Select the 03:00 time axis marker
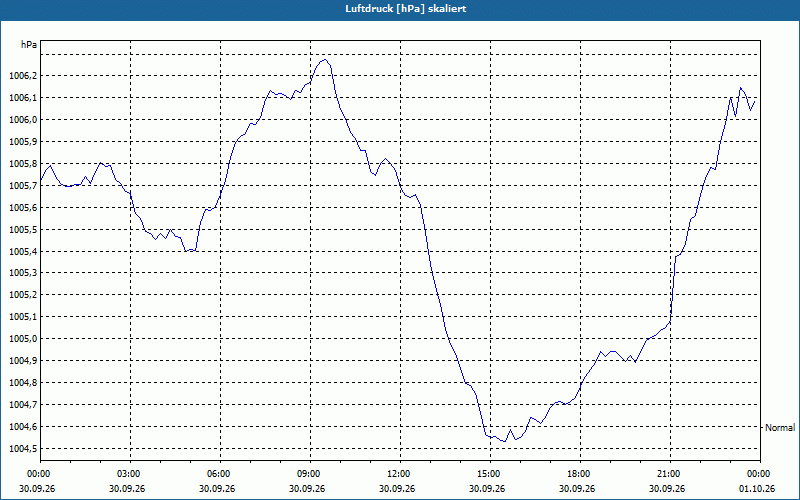 click(x=131, y=474)
